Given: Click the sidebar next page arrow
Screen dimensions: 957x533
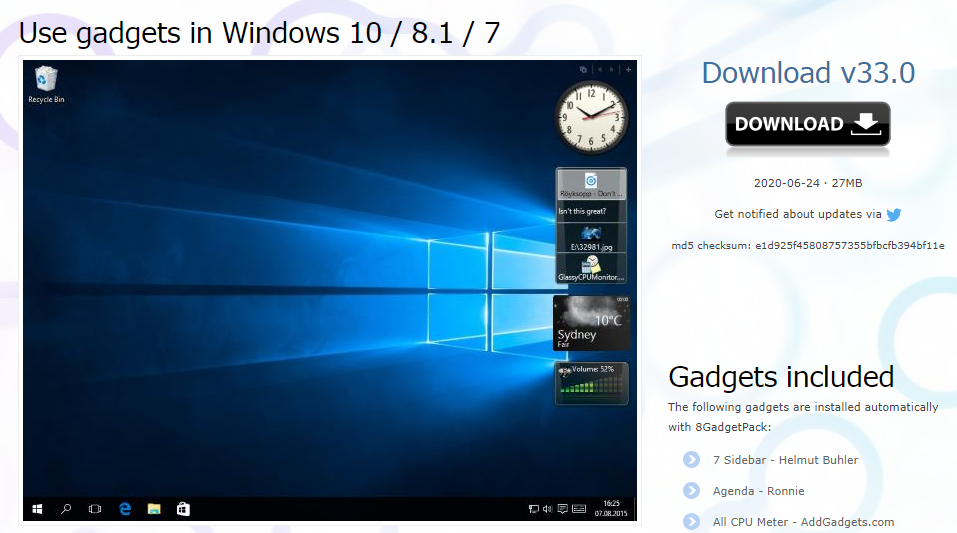Looking at the screenshot, I should point(612,70).
